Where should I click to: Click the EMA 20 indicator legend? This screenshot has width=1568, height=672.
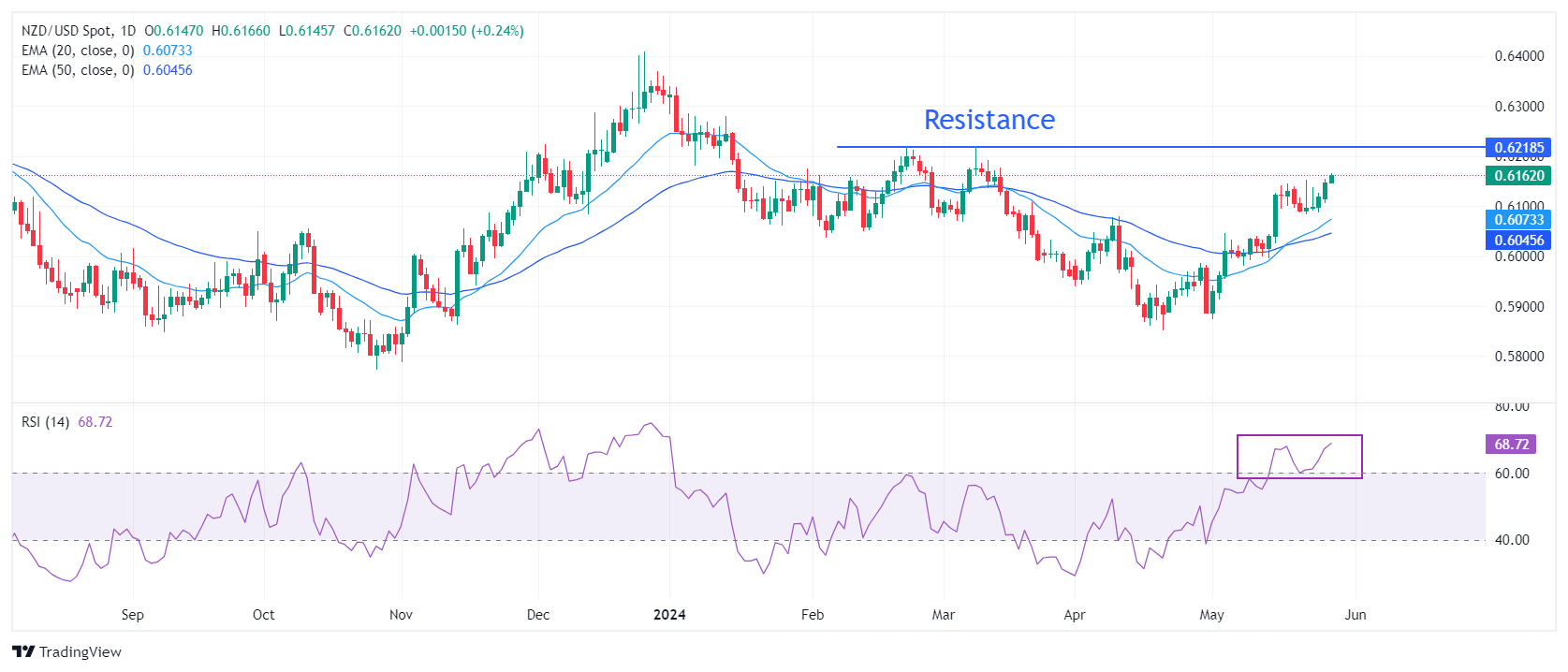(x=78, y=51)
